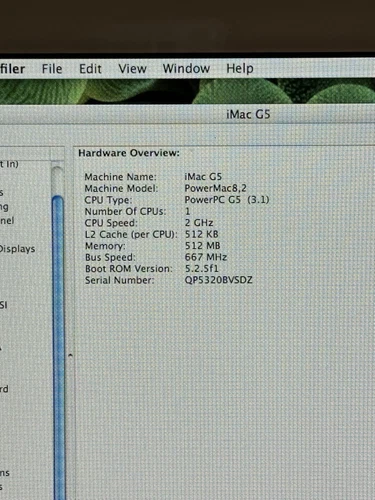Open the Edit menu

pos(90,69)
